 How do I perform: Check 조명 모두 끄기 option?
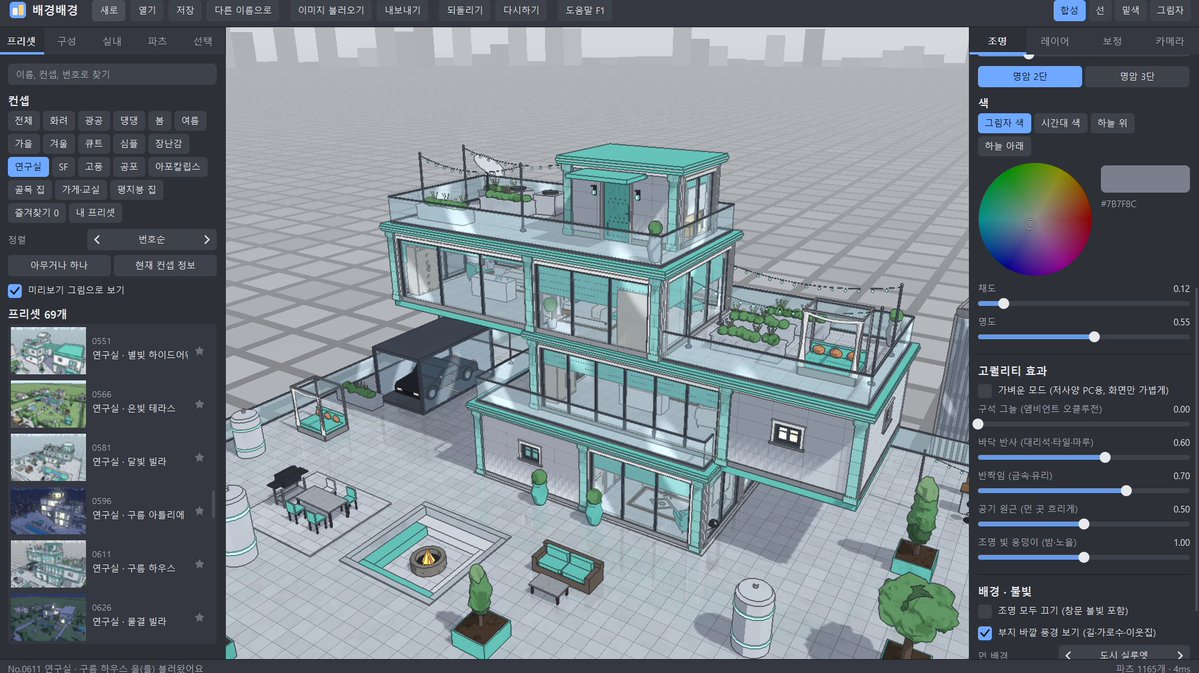pos(985,611)
